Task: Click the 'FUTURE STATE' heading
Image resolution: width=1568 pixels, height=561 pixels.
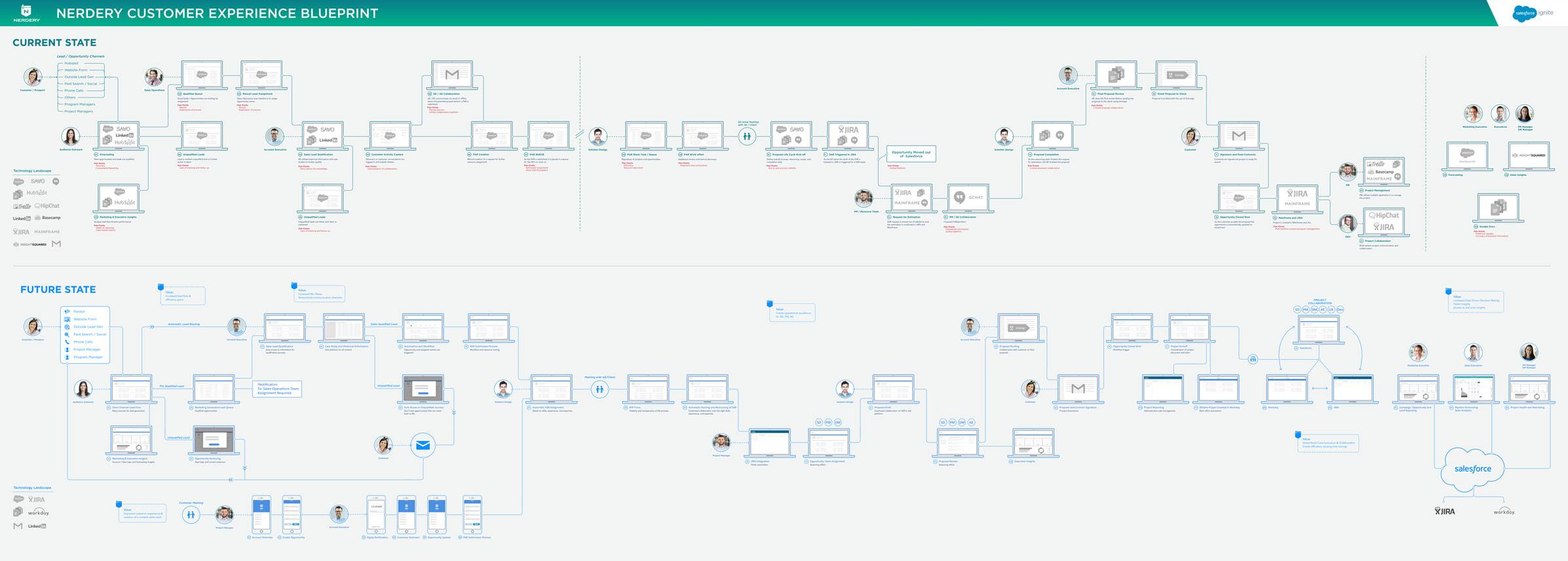Action: pos(58,290)
